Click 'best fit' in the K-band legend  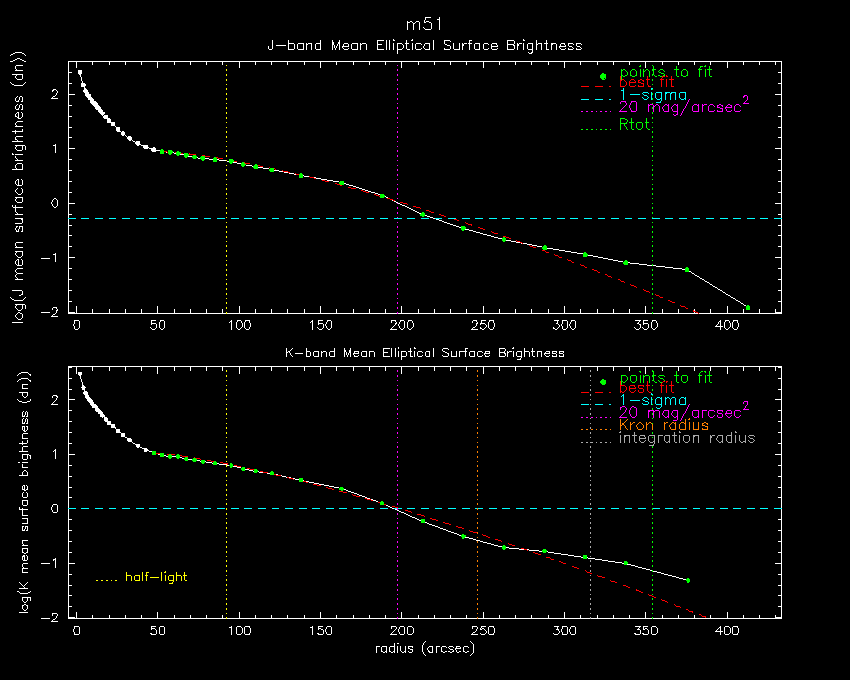(x=646, y=389)
